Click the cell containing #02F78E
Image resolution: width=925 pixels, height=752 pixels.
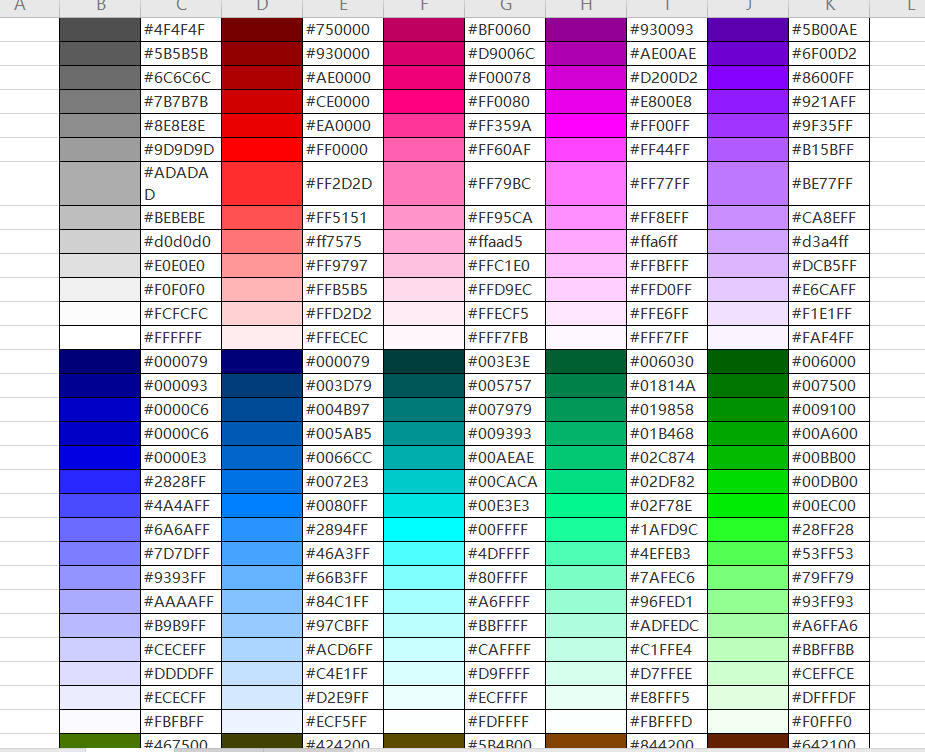[x=667, y=505]
